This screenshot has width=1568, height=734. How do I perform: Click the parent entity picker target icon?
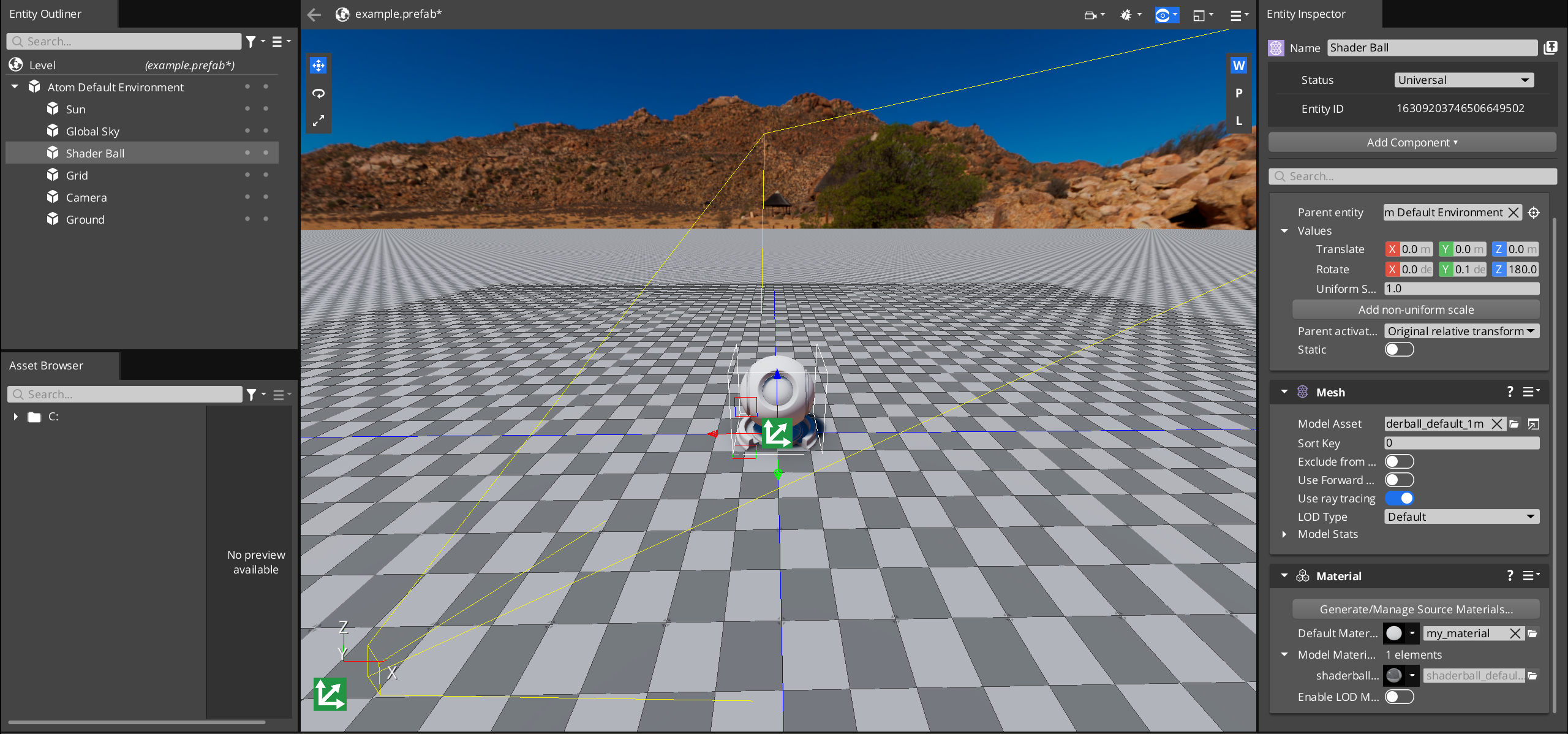(1534, 213)
